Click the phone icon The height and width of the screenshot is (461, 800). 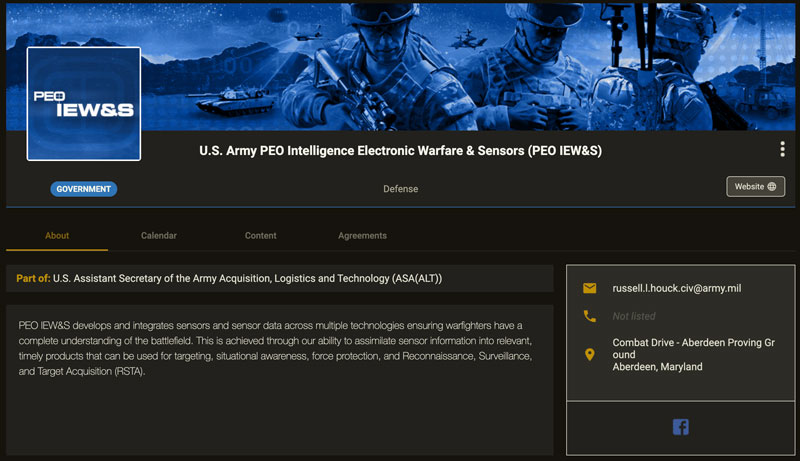[589, 316]
